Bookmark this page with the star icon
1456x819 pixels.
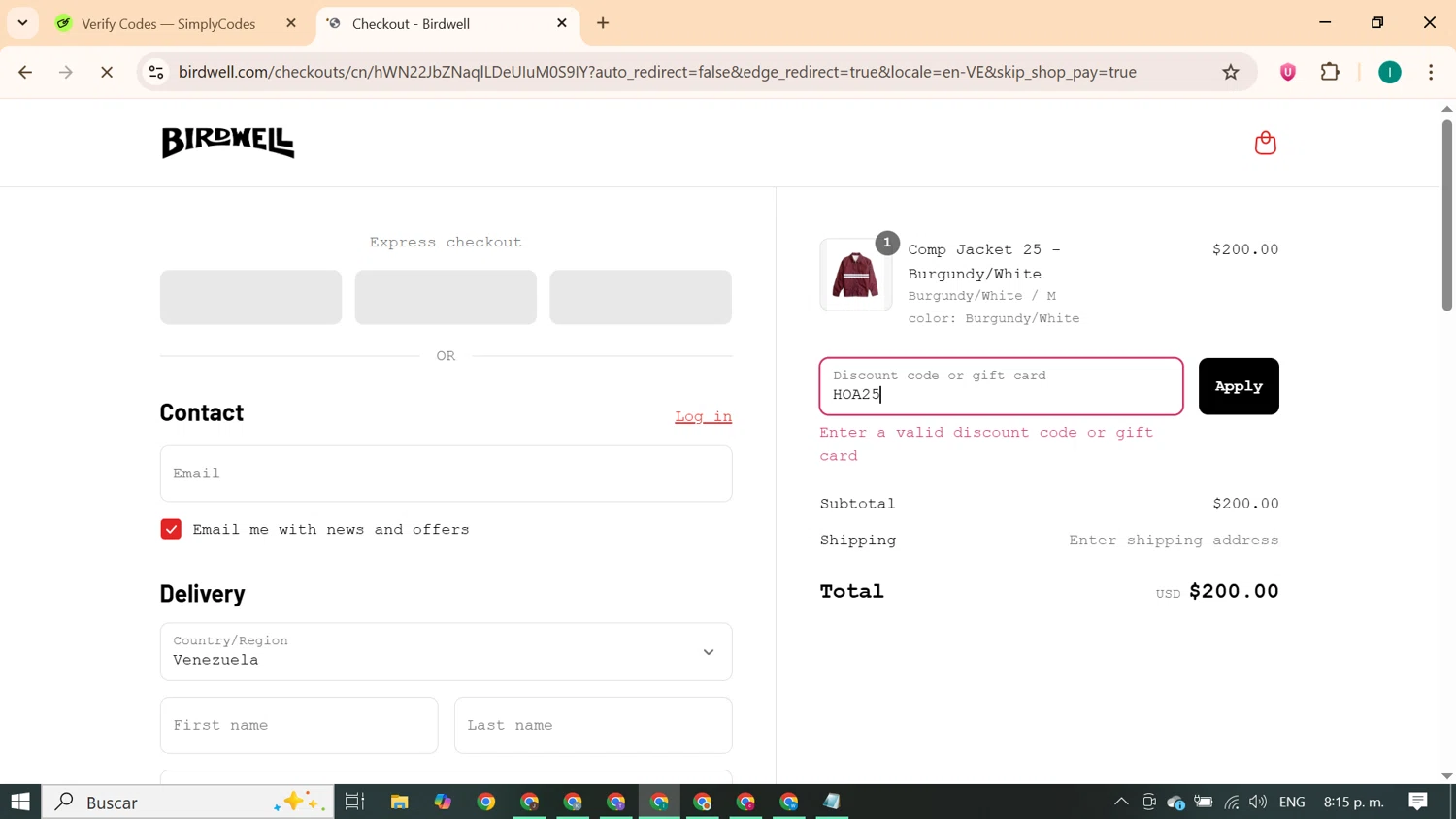click(x=1231, y=72)
